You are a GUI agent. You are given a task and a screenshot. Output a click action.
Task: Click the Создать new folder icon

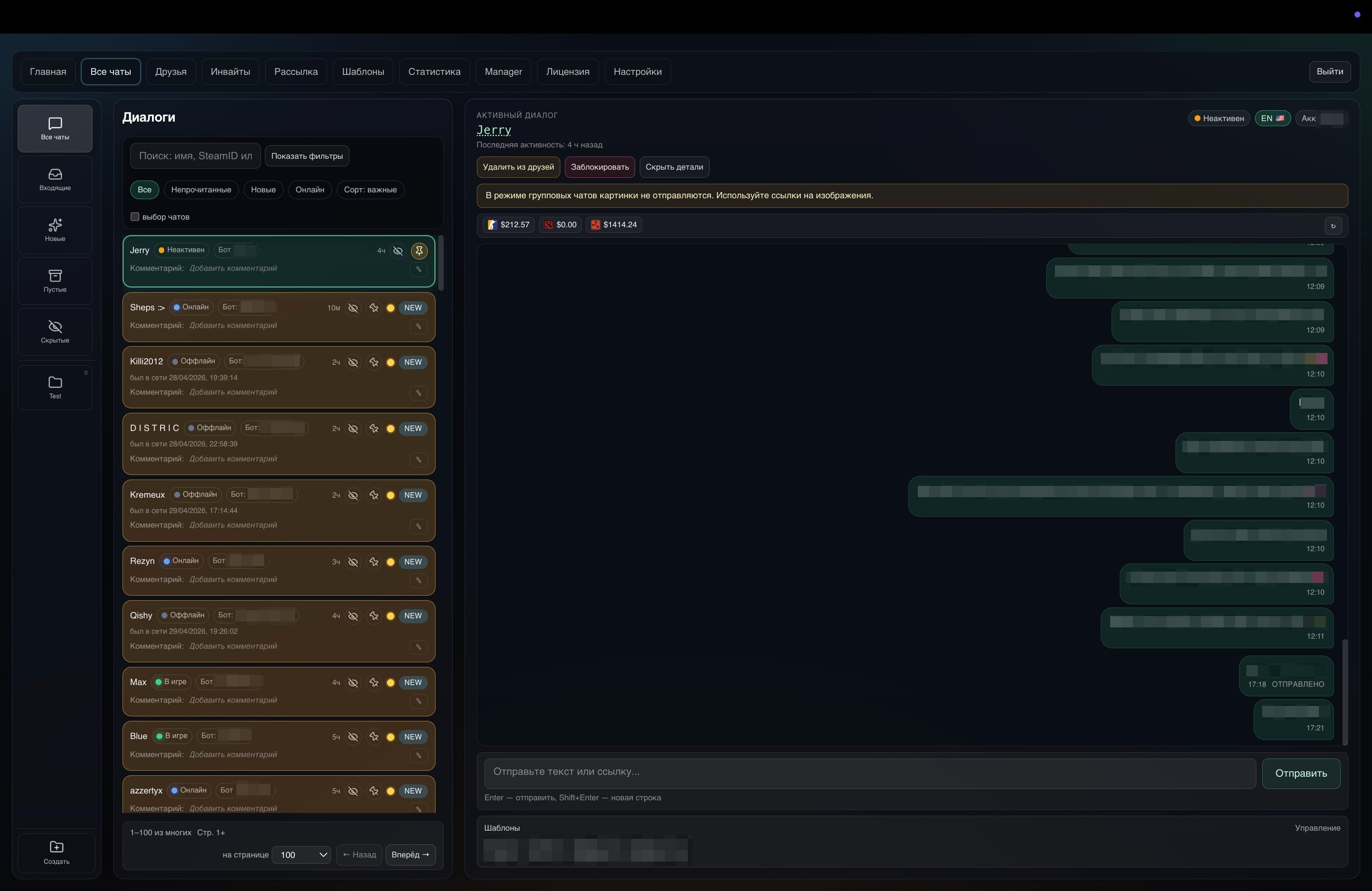(57, 852)
